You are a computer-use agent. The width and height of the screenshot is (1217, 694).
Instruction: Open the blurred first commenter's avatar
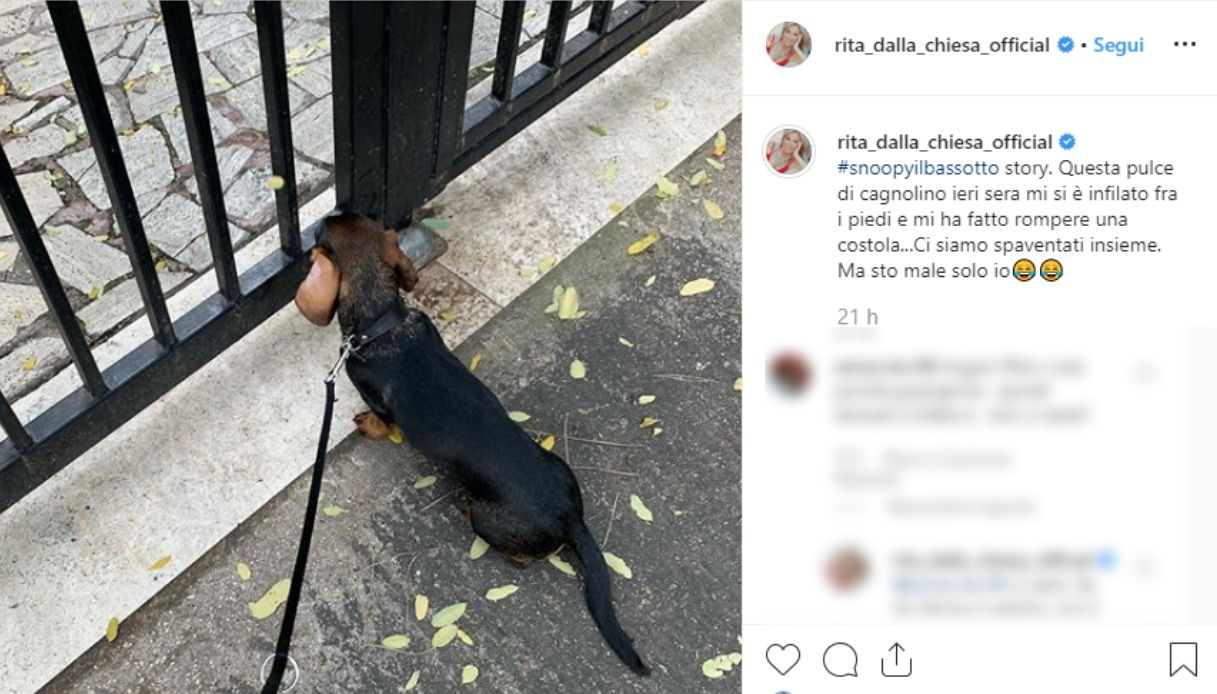click(790, 375)
